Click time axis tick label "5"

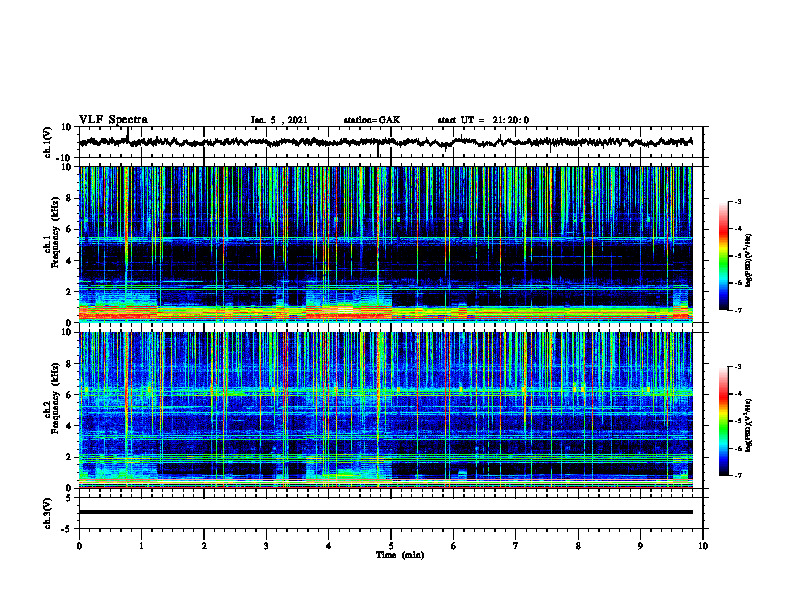pos(391,546)
